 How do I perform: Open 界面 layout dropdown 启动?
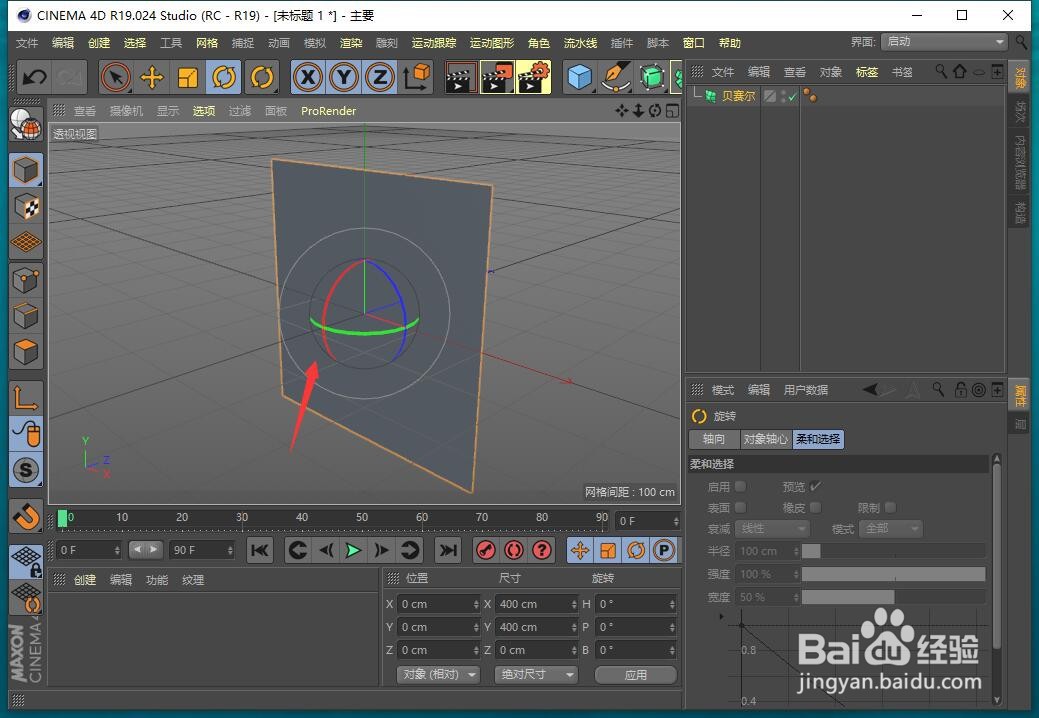(945, 42)
